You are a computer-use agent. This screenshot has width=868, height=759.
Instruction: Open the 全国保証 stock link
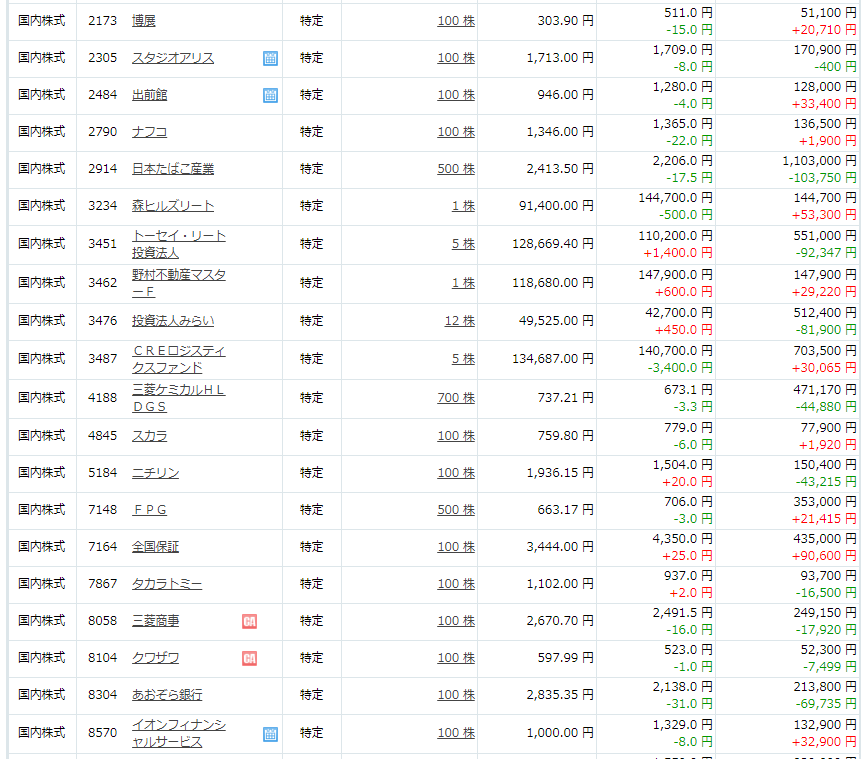point(156,547)
